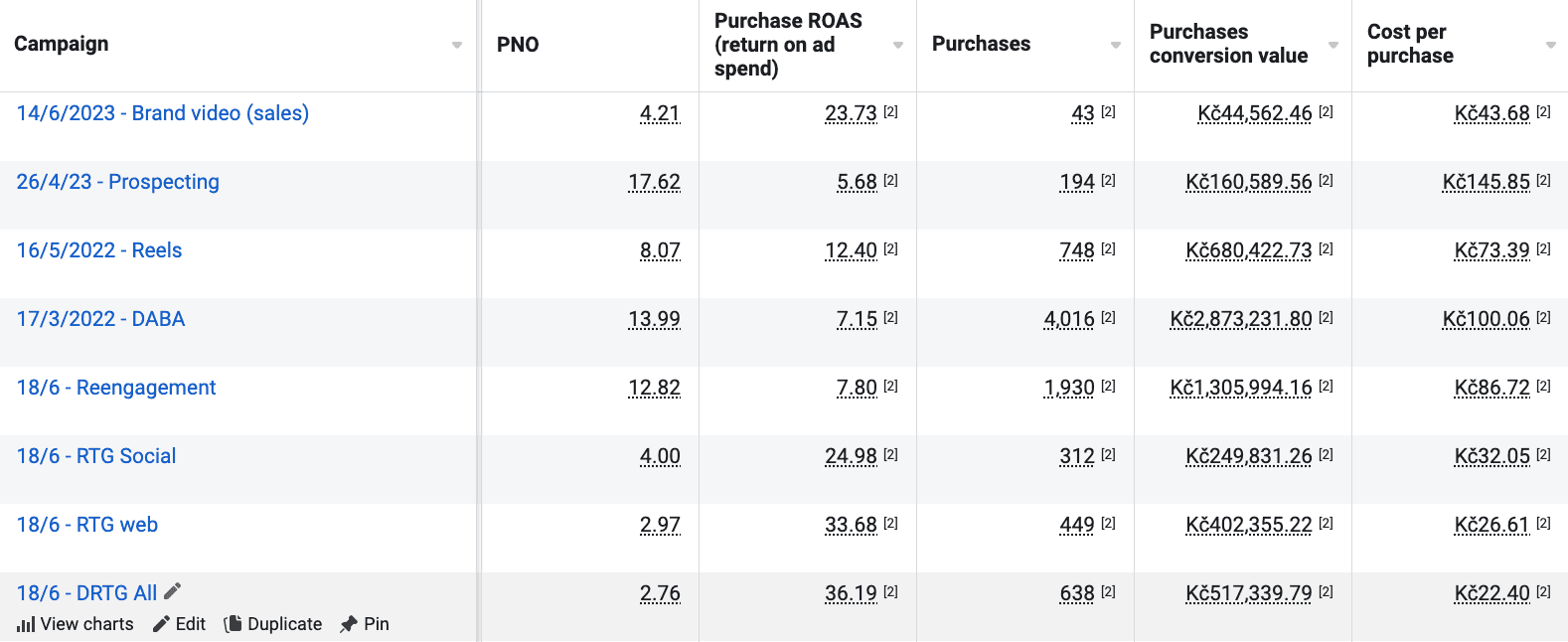The image size is (1568, 642).
Task: Click the pencil icon beside 18/6 - DRTG All
Action: (173, 591)
